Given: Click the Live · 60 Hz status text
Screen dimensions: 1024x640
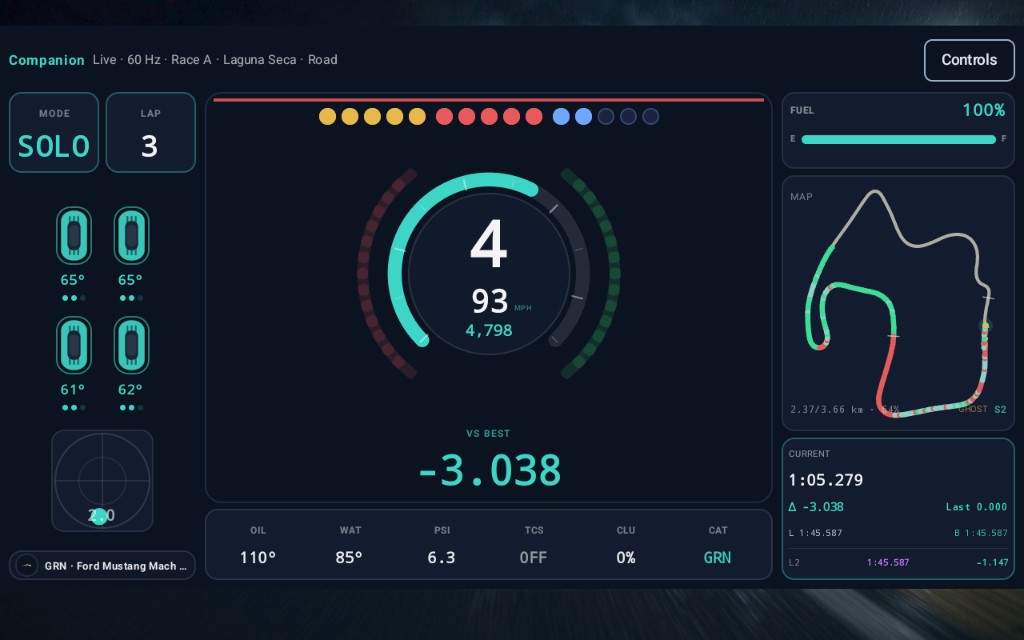Looking at the screenshot, I should pyautogui.click(x=127, y=59).
